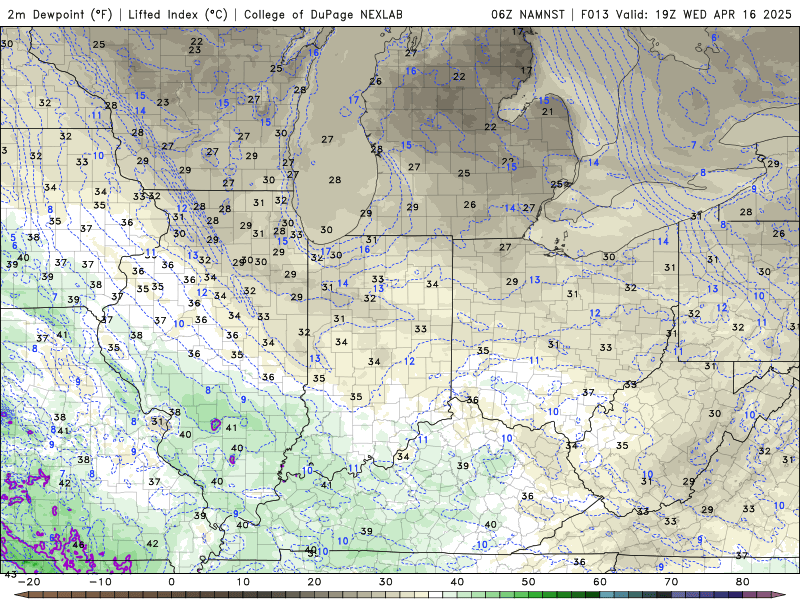The height and width of the screenshot is (600, 800).
Task: Click the "06Z NAMNST" model run label
Action: (x=528, y=14)
